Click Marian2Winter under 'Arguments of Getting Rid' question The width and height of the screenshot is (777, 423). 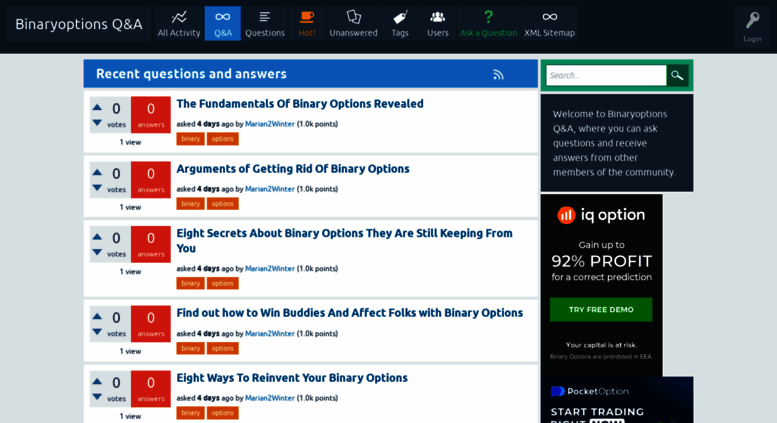[x=270, y=189]
